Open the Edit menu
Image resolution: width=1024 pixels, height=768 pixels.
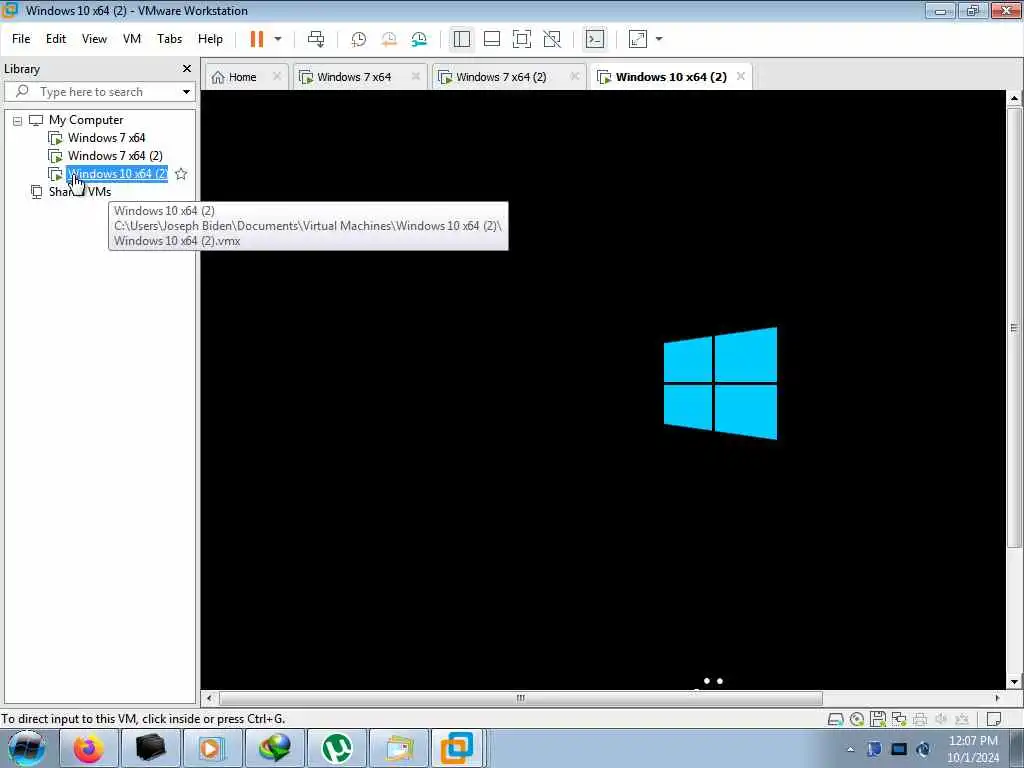(56, 39)
